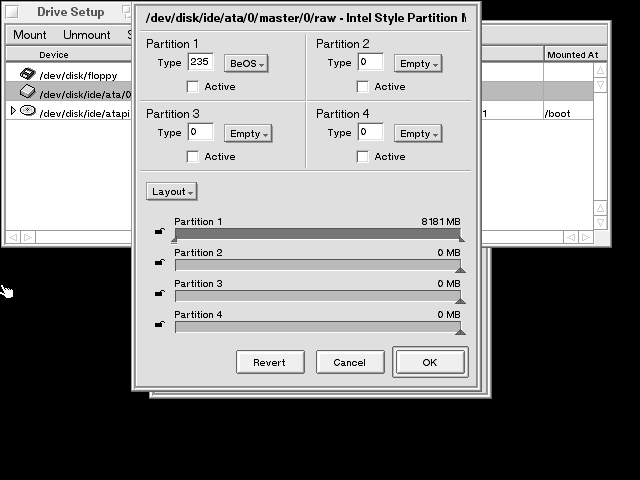This screenshot has width=640, height=480.
Task: Click the Partition 1 size slider bar
Action: [318, 234]
